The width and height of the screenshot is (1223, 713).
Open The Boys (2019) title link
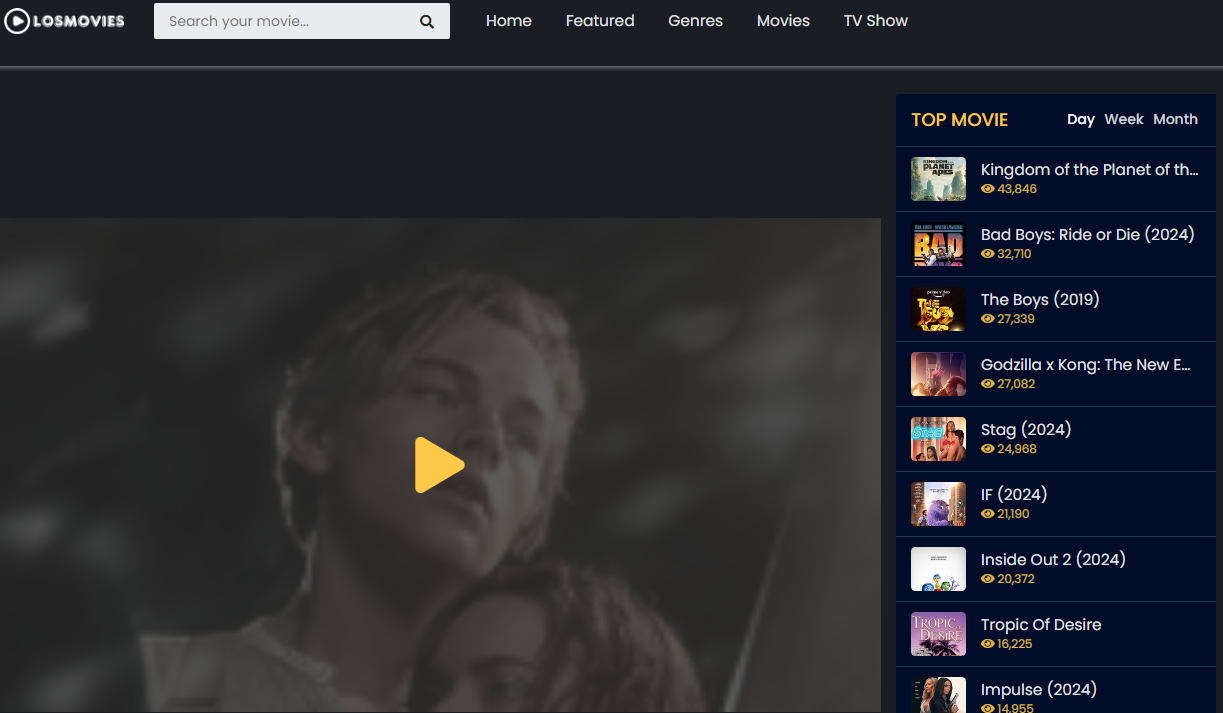coord(1040,300)
